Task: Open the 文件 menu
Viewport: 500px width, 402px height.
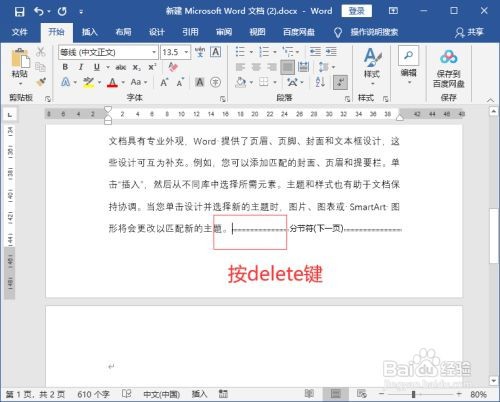Action: [x=19, y=32]
